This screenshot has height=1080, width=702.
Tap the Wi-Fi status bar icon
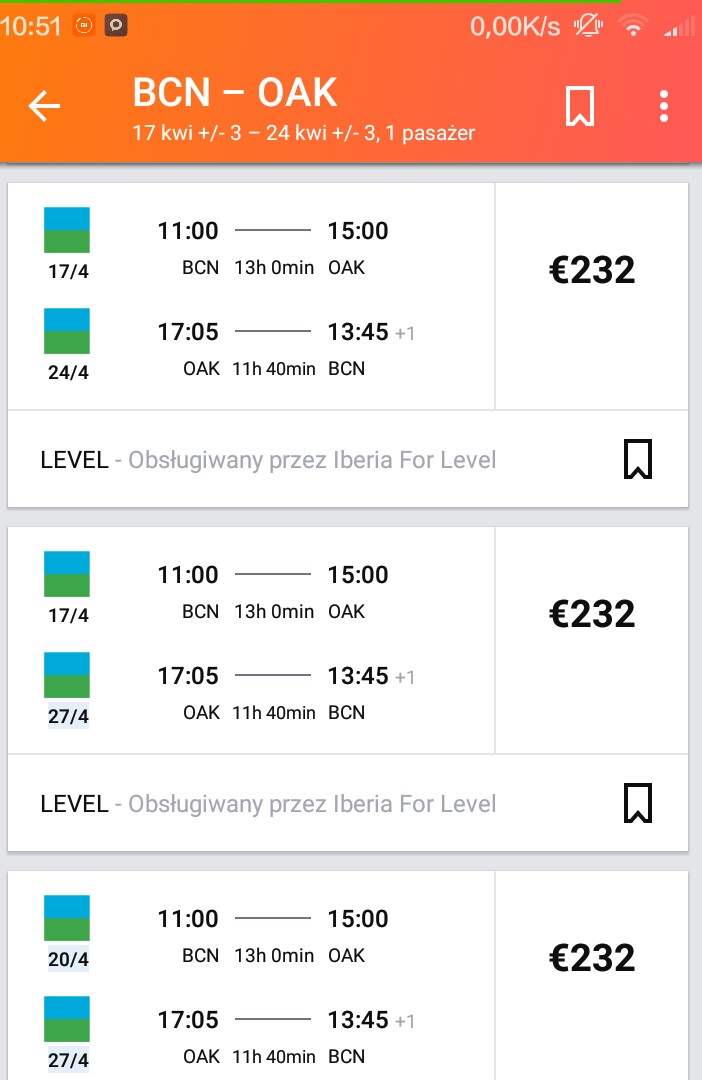(633, 27)
